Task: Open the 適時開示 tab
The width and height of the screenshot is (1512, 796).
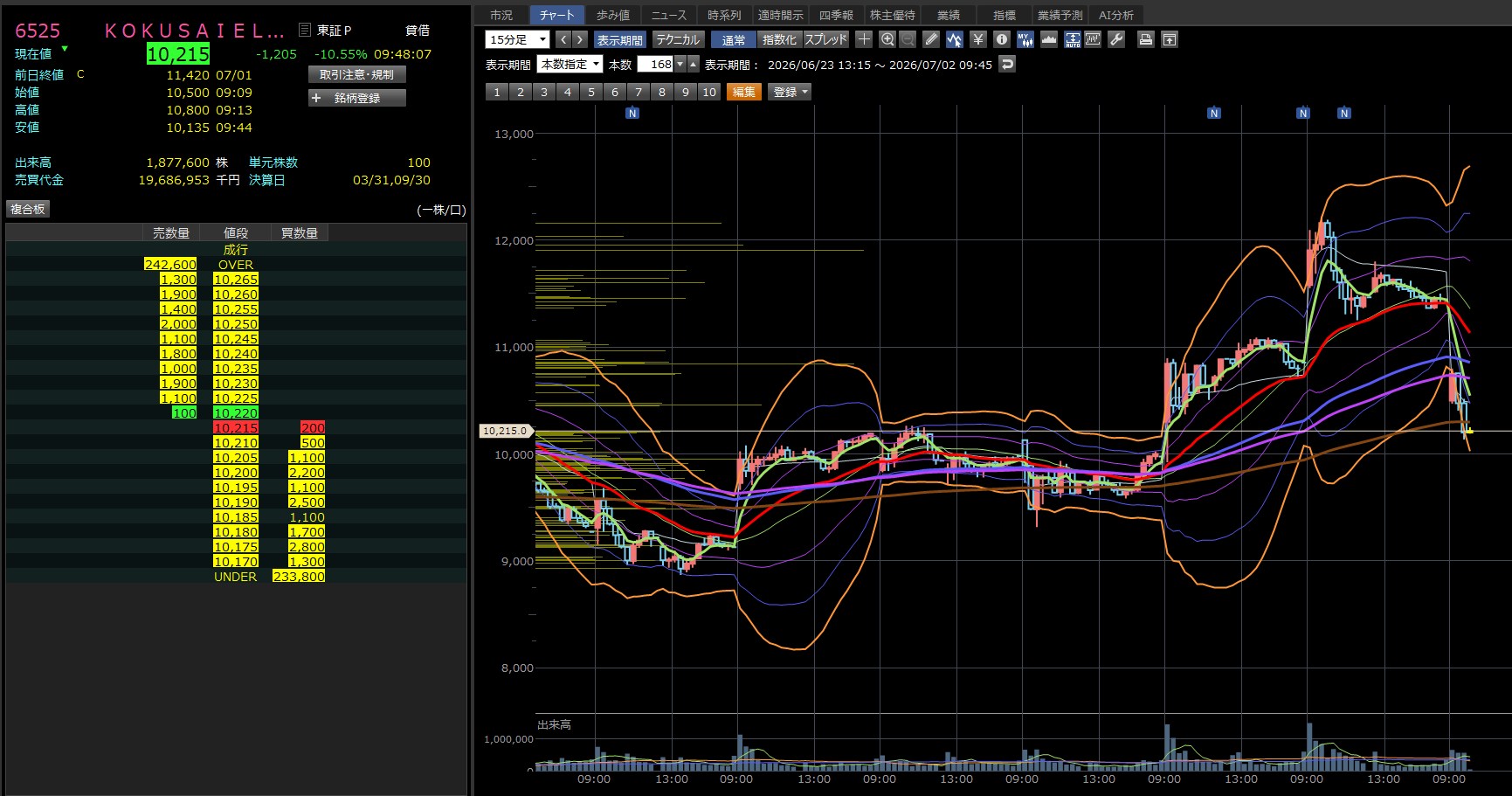Action: (780, 15)
